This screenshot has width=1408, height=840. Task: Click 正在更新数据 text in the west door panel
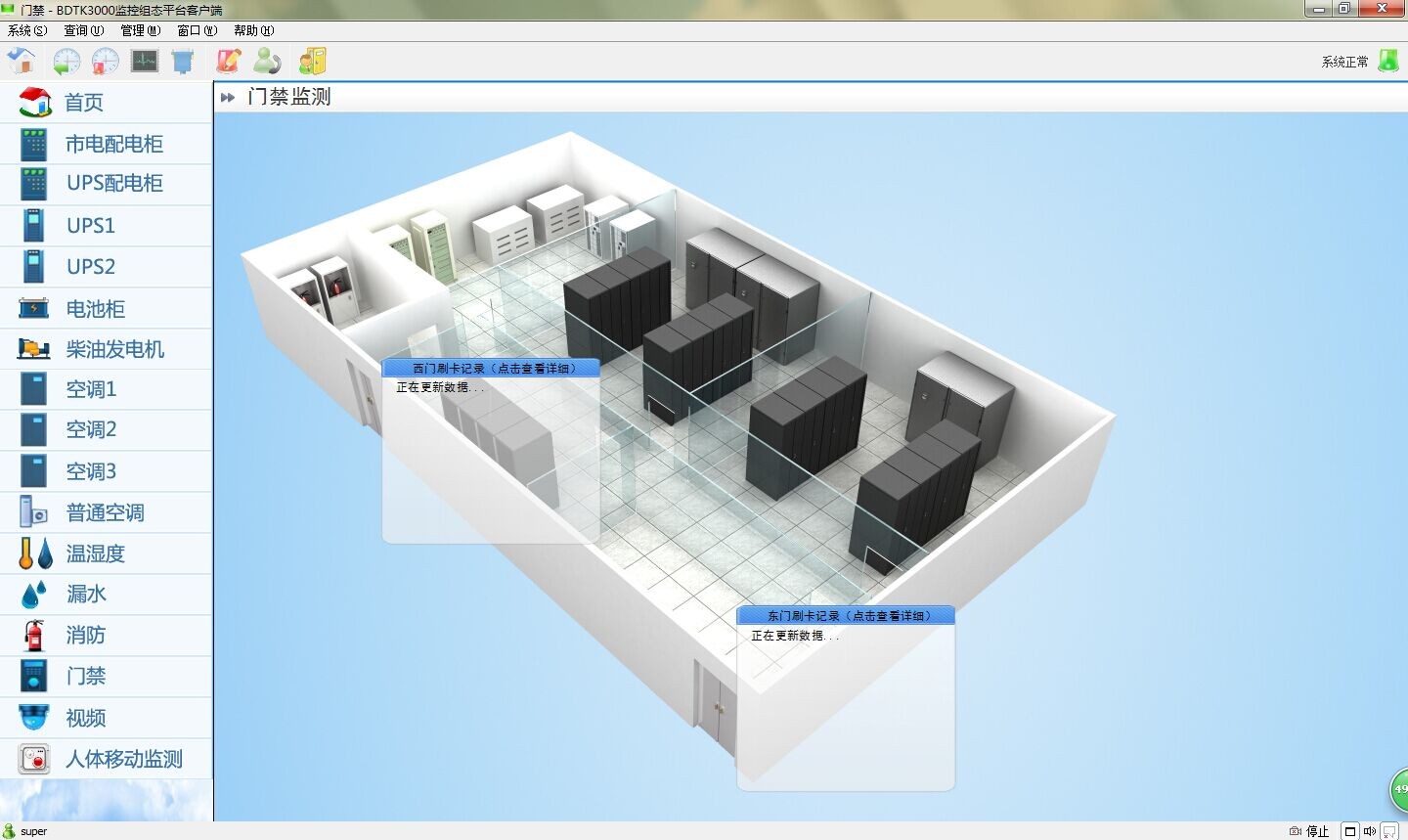pos(440,387)
